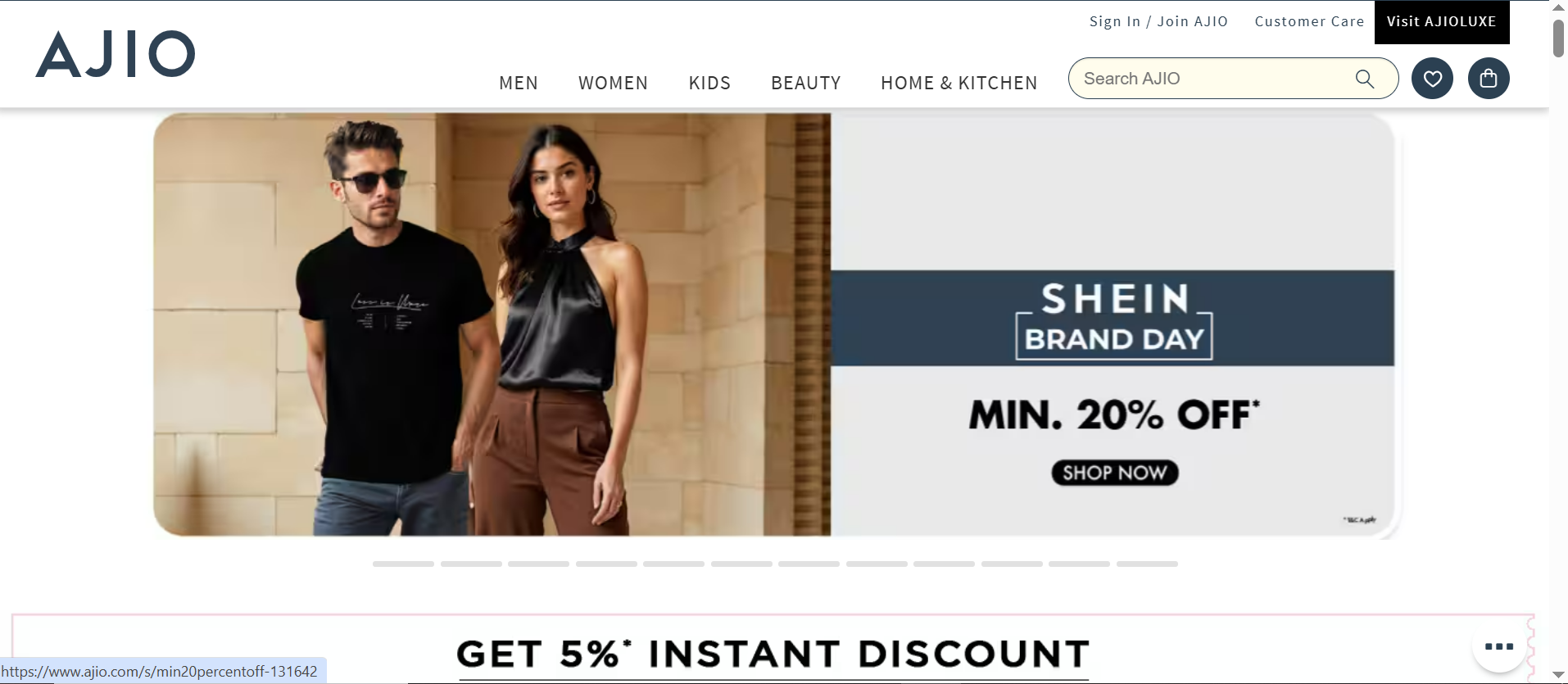Click SHOP NOW on the SHEIN banner
The width and height of the screenshot is (1568, 684).
coord(1115,473)
